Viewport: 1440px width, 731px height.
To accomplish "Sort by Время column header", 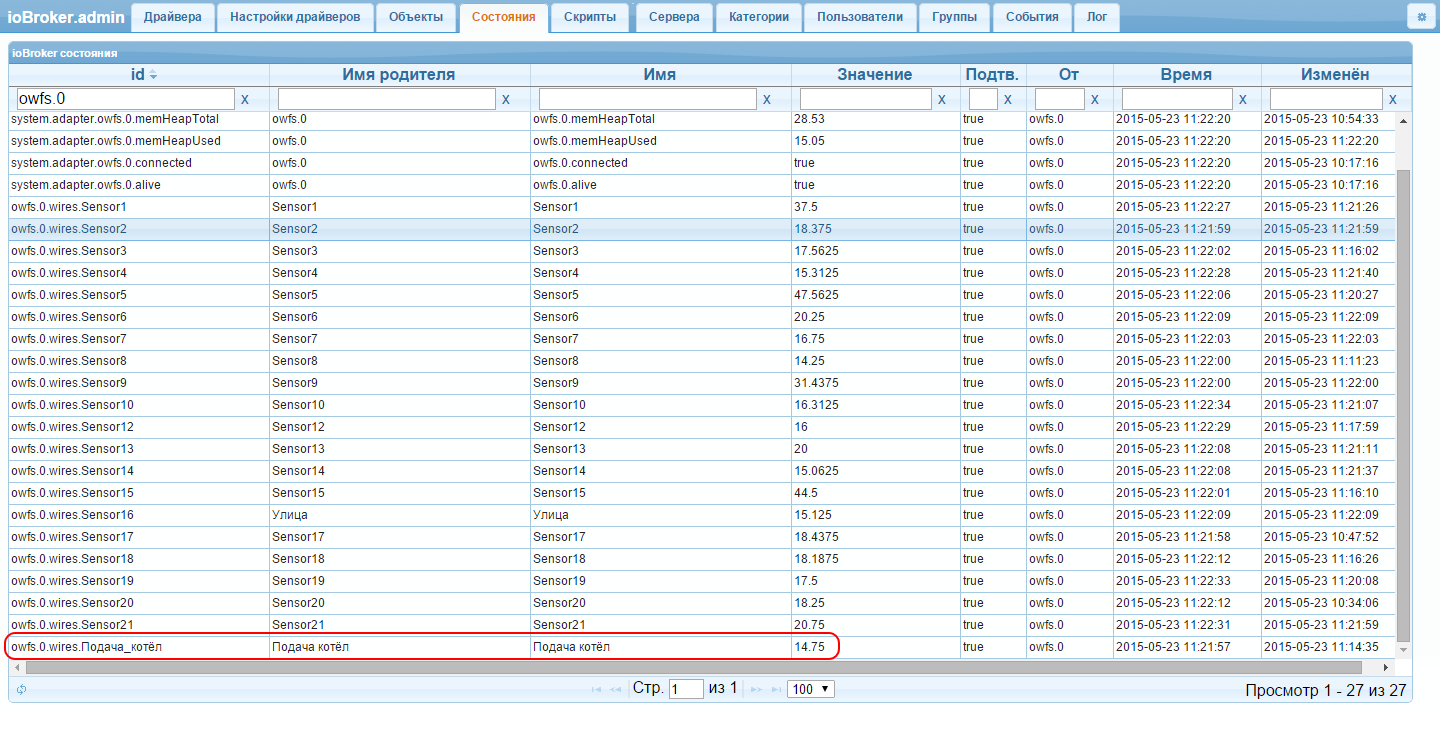I will [x=1186, y=74].
